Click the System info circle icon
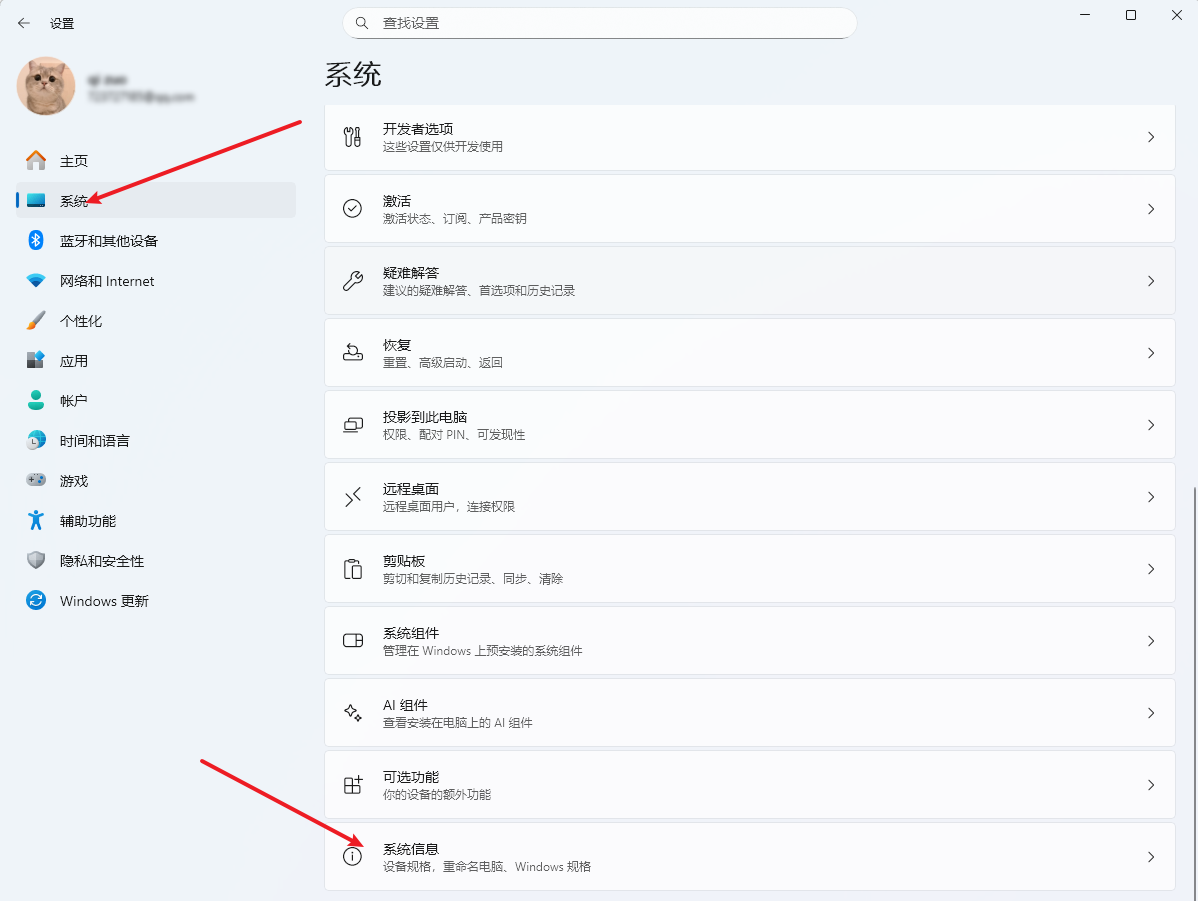The image size is (1198, 901). tap(352, 857)
